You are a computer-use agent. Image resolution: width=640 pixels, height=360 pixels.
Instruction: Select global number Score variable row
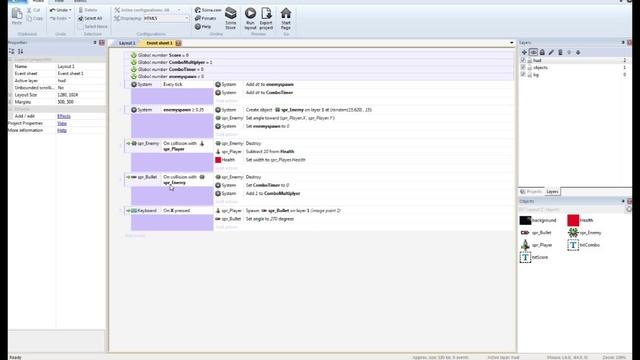click(x=319, y=55)
